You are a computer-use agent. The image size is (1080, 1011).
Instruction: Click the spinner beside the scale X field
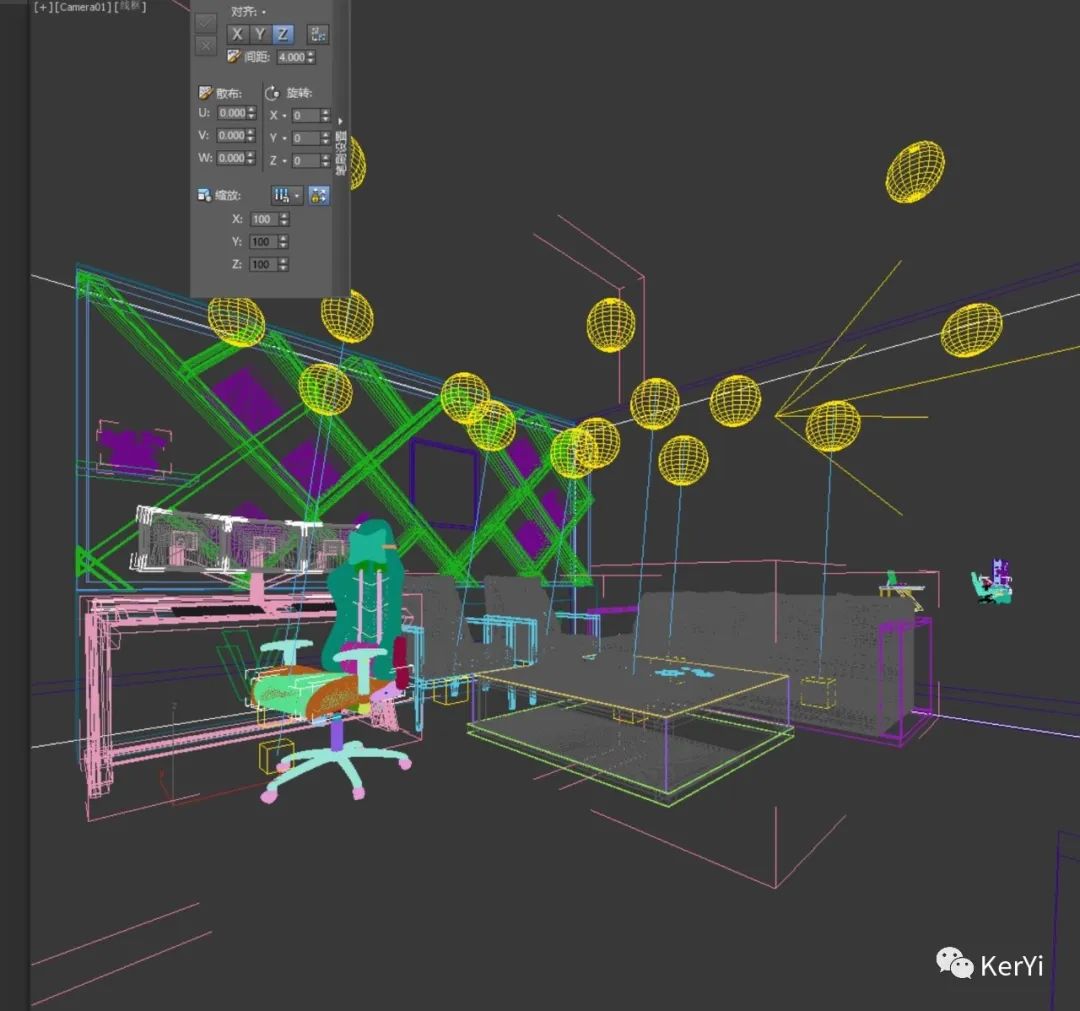[x=284, y=220]
